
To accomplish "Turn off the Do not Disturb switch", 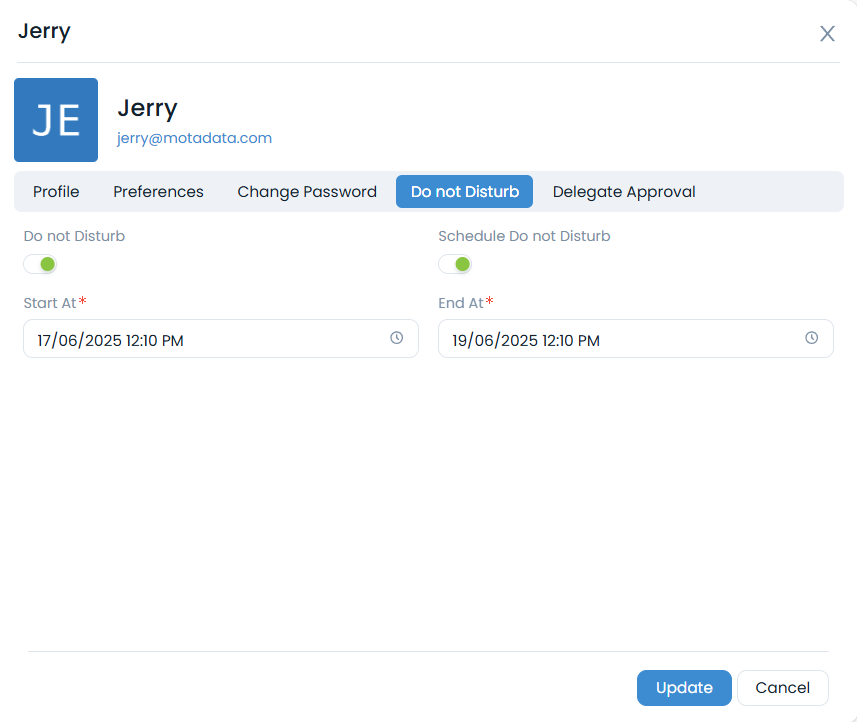I will pos(41,264).
